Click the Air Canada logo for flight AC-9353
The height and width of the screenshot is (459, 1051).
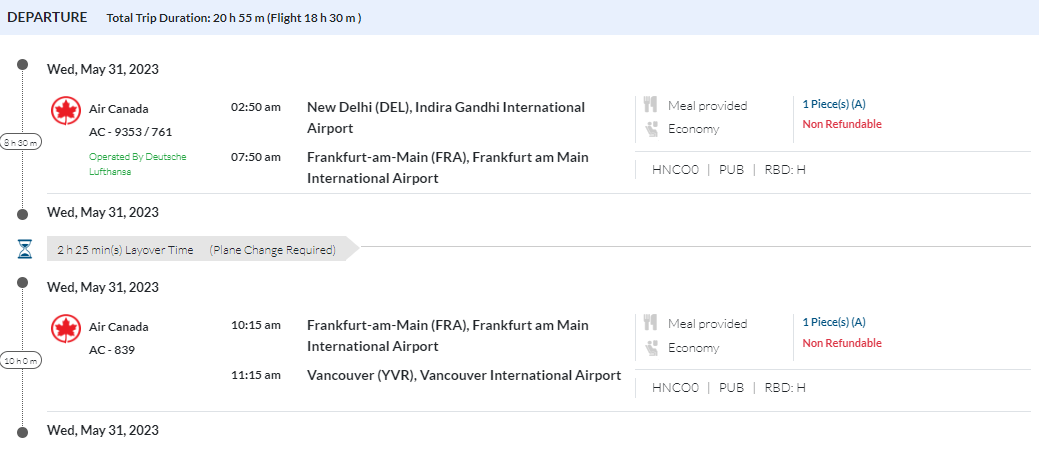[x=65, y=111]
